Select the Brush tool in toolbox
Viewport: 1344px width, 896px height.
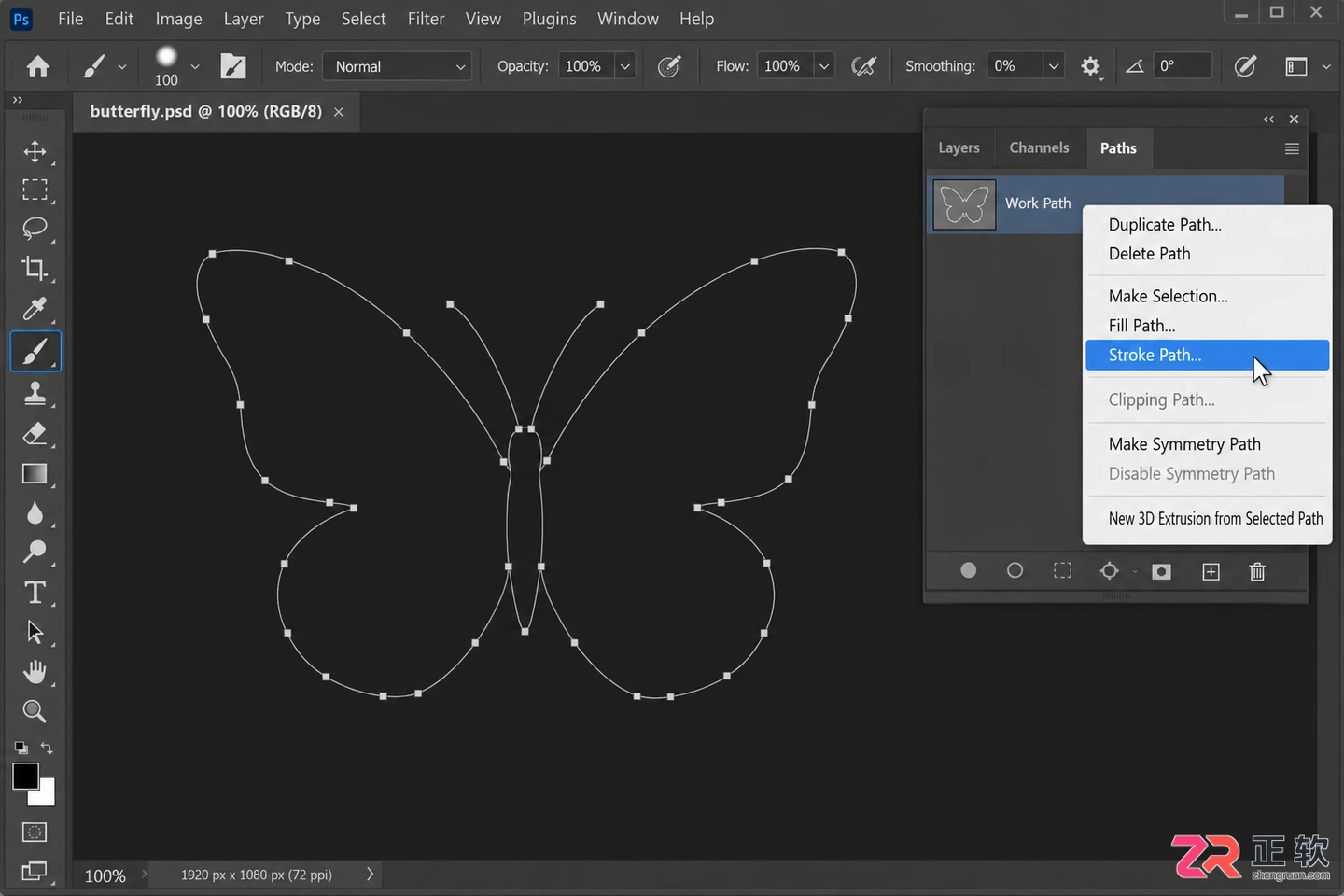click(x=35, y=352)
